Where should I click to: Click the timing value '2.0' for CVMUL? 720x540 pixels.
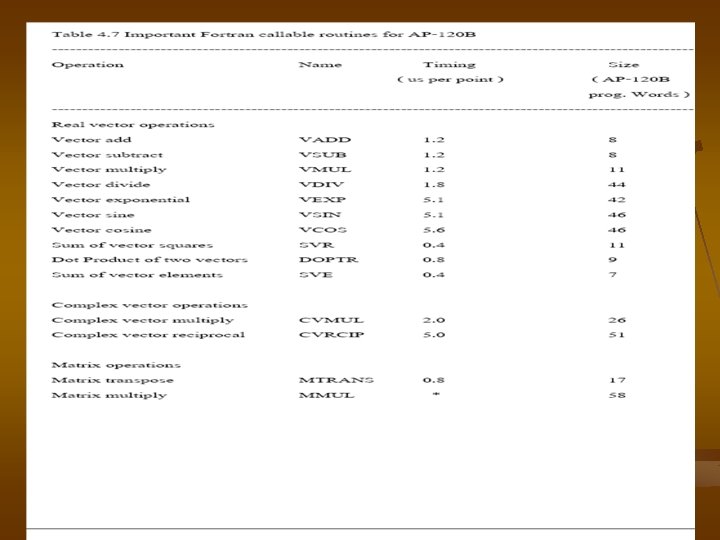pos(433,320)
